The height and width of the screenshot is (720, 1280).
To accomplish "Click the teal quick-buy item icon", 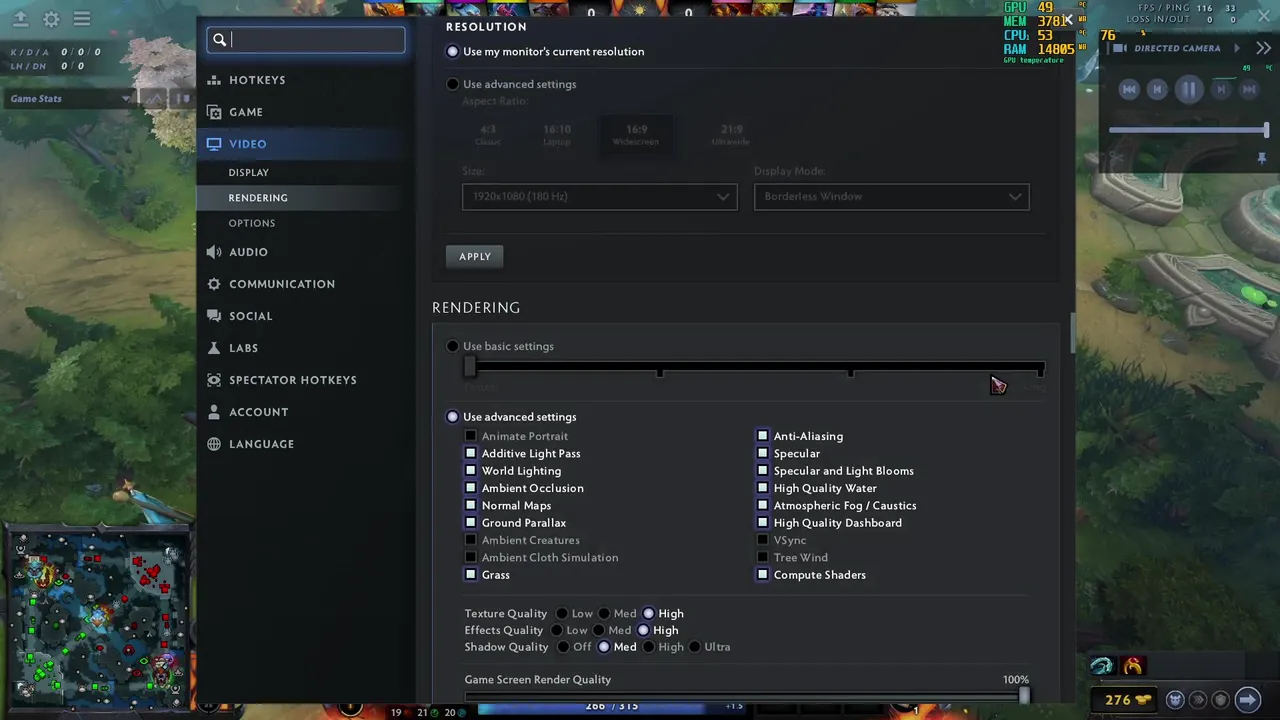I will click(1102, 666).
